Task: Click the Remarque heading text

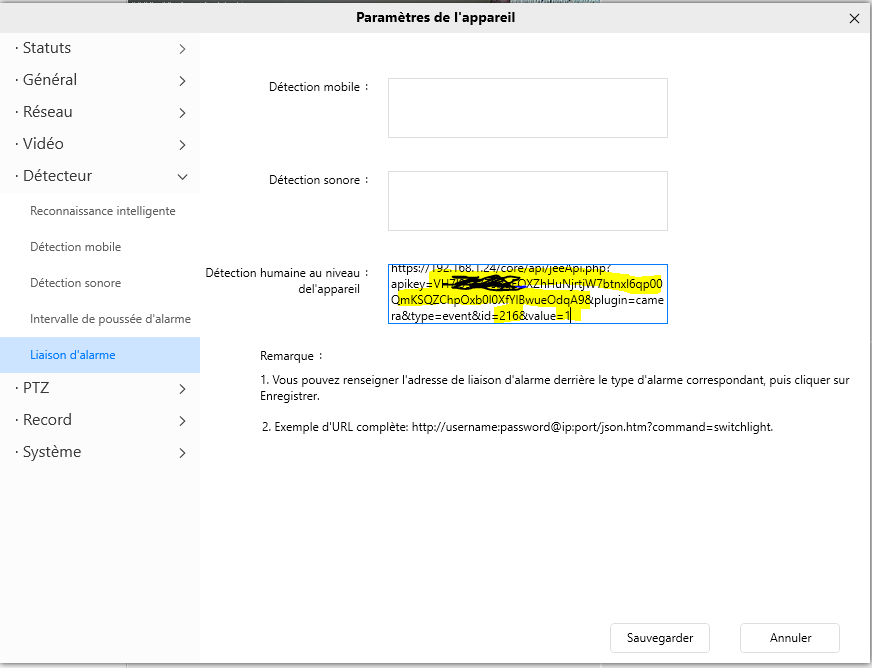Action: click(x=291, y=356)
